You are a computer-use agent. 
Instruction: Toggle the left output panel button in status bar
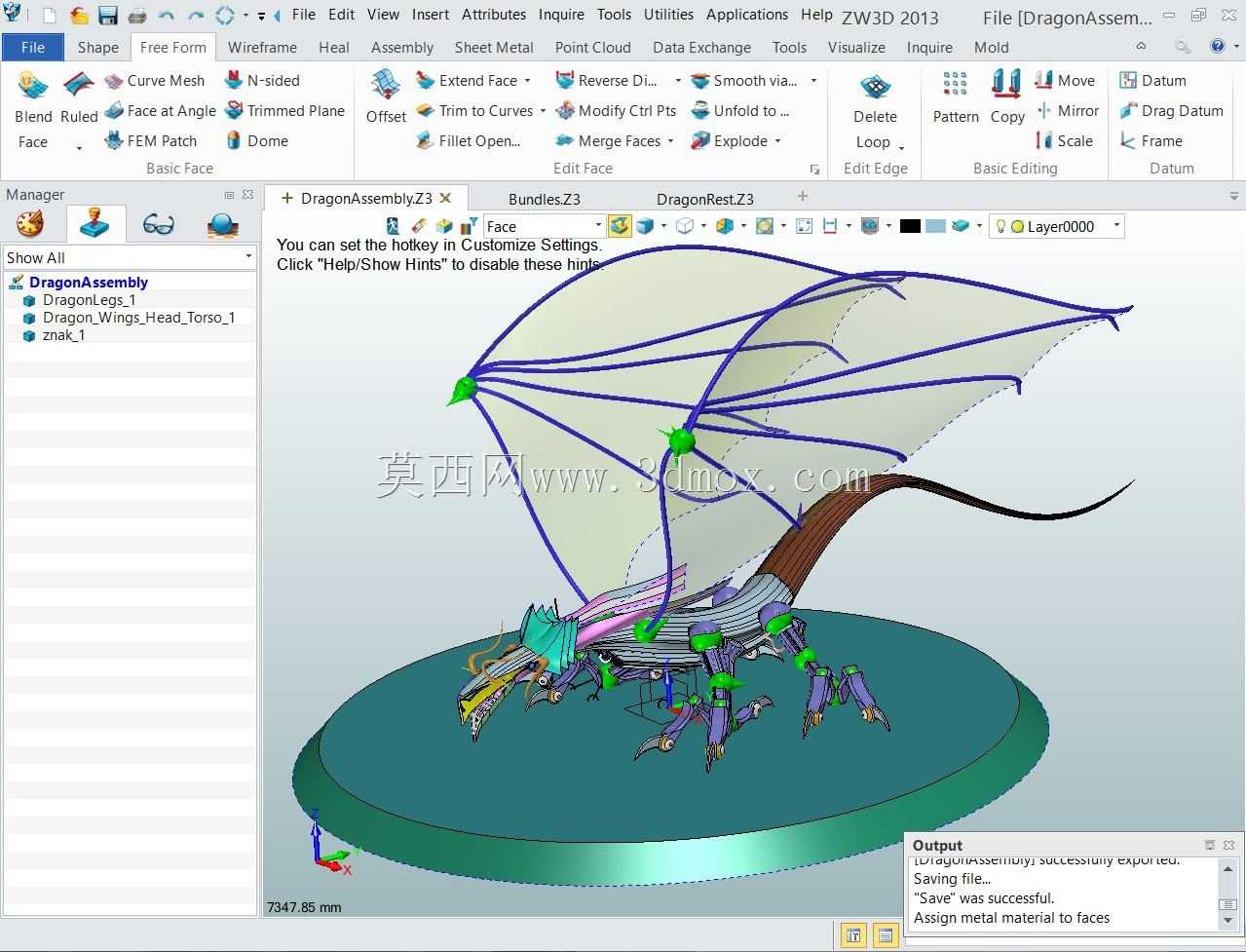[853, 935]
